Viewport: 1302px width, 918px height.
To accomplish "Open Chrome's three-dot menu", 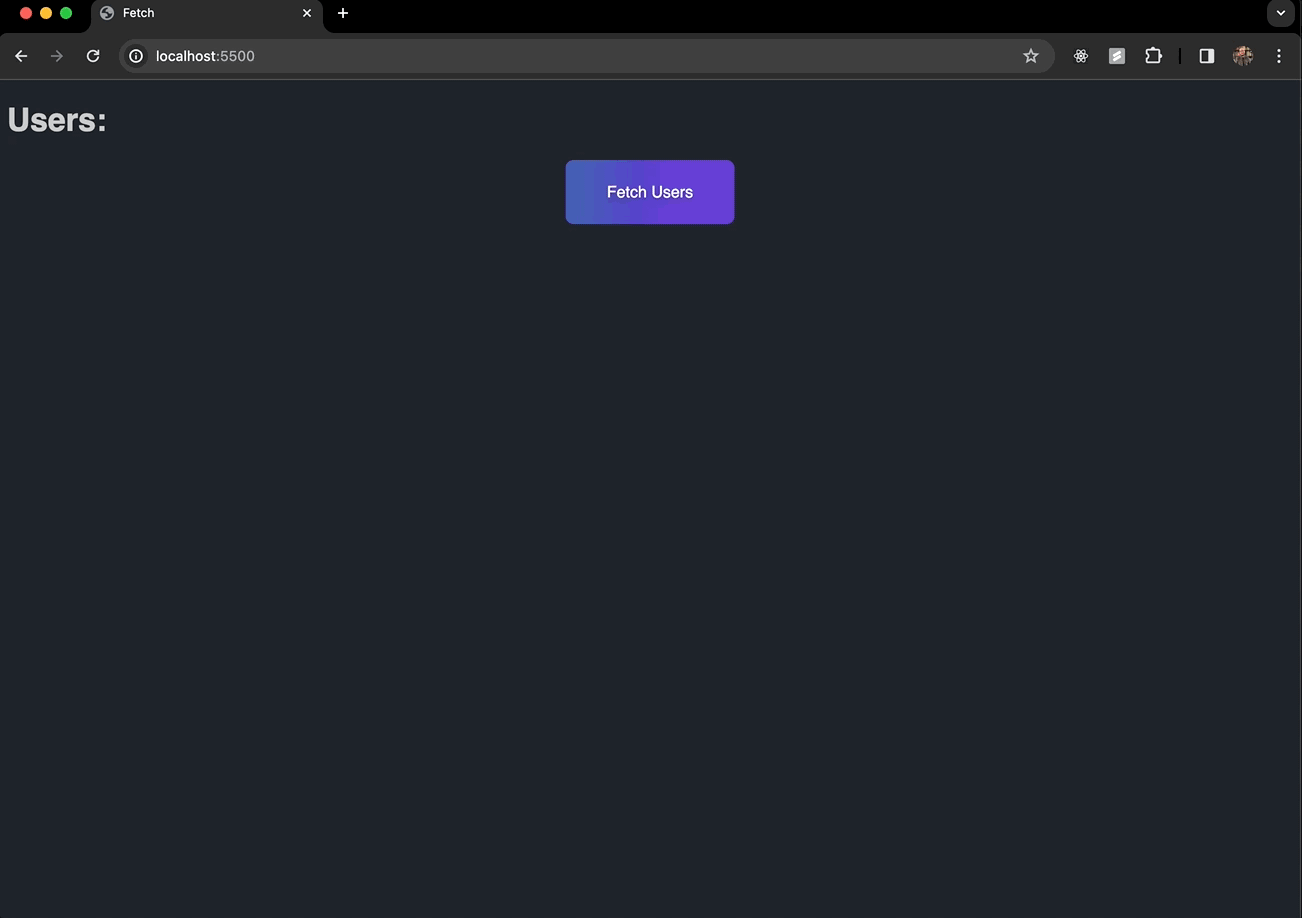I will coord(1278,56).
